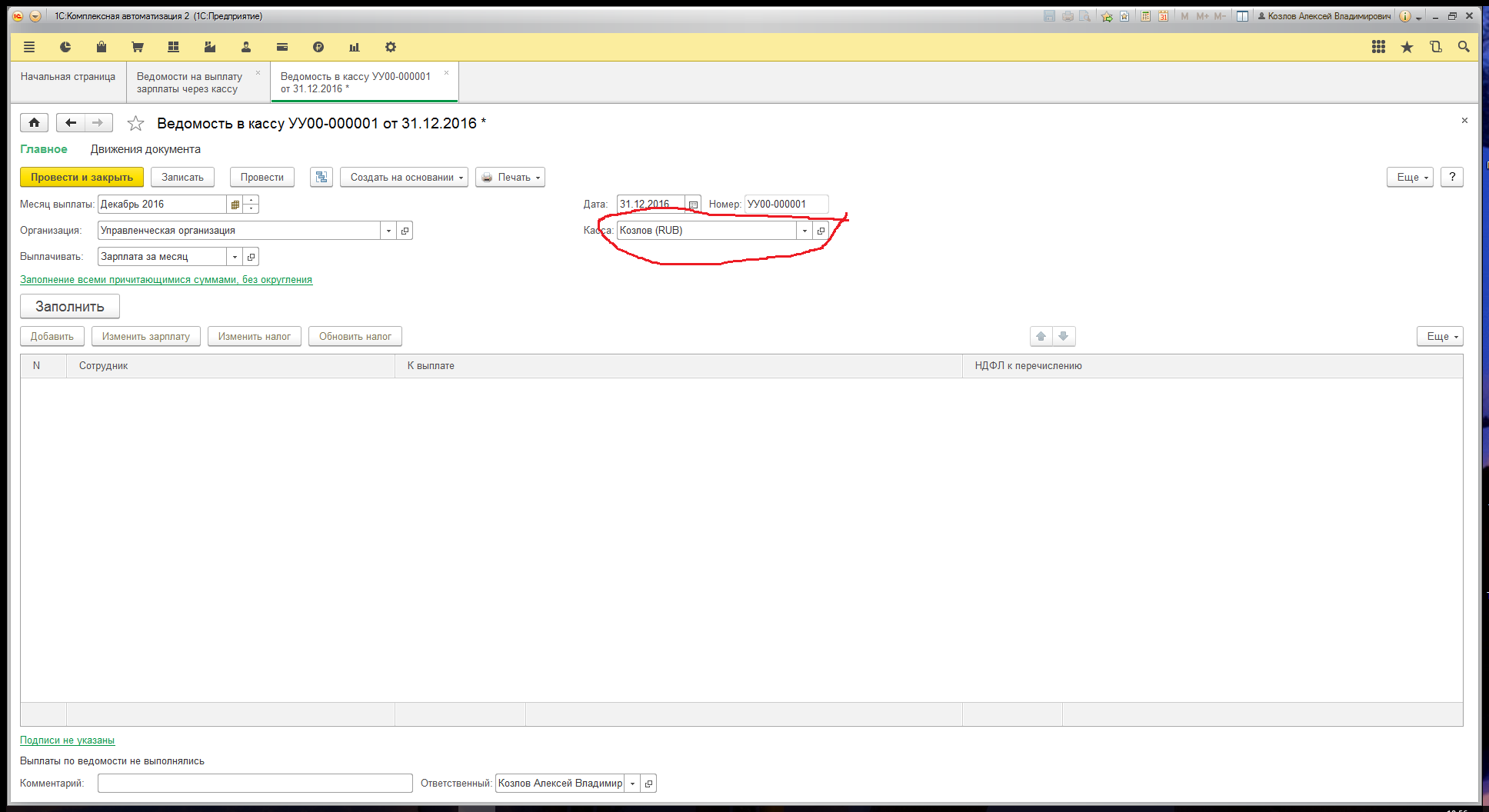This screenshot has height=812, width=1489.
Task: Navigate back with the left arrow
Action: pyautogui.click(x=71, y=123)
